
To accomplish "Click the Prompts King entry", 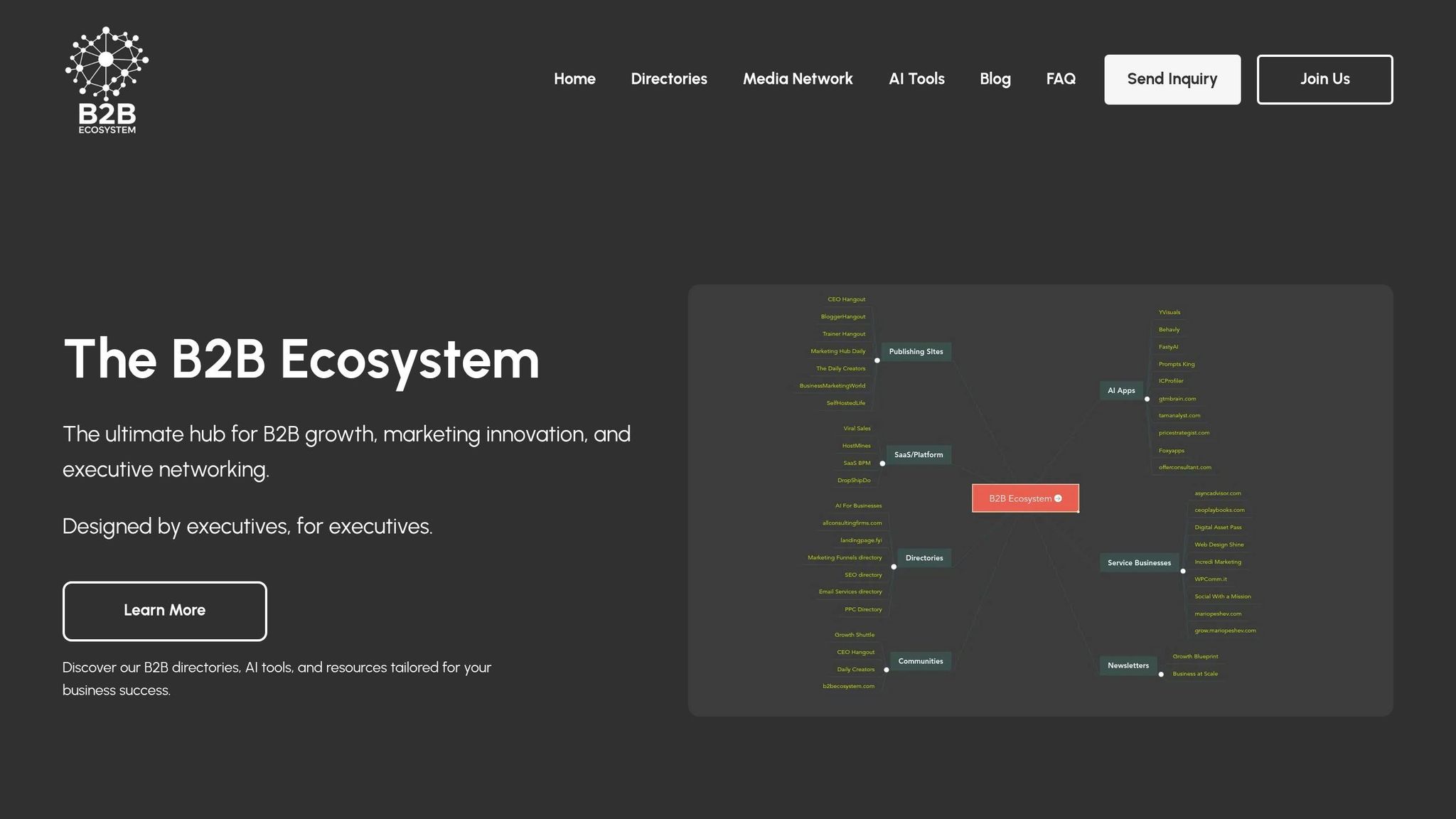I will 1177,364.
